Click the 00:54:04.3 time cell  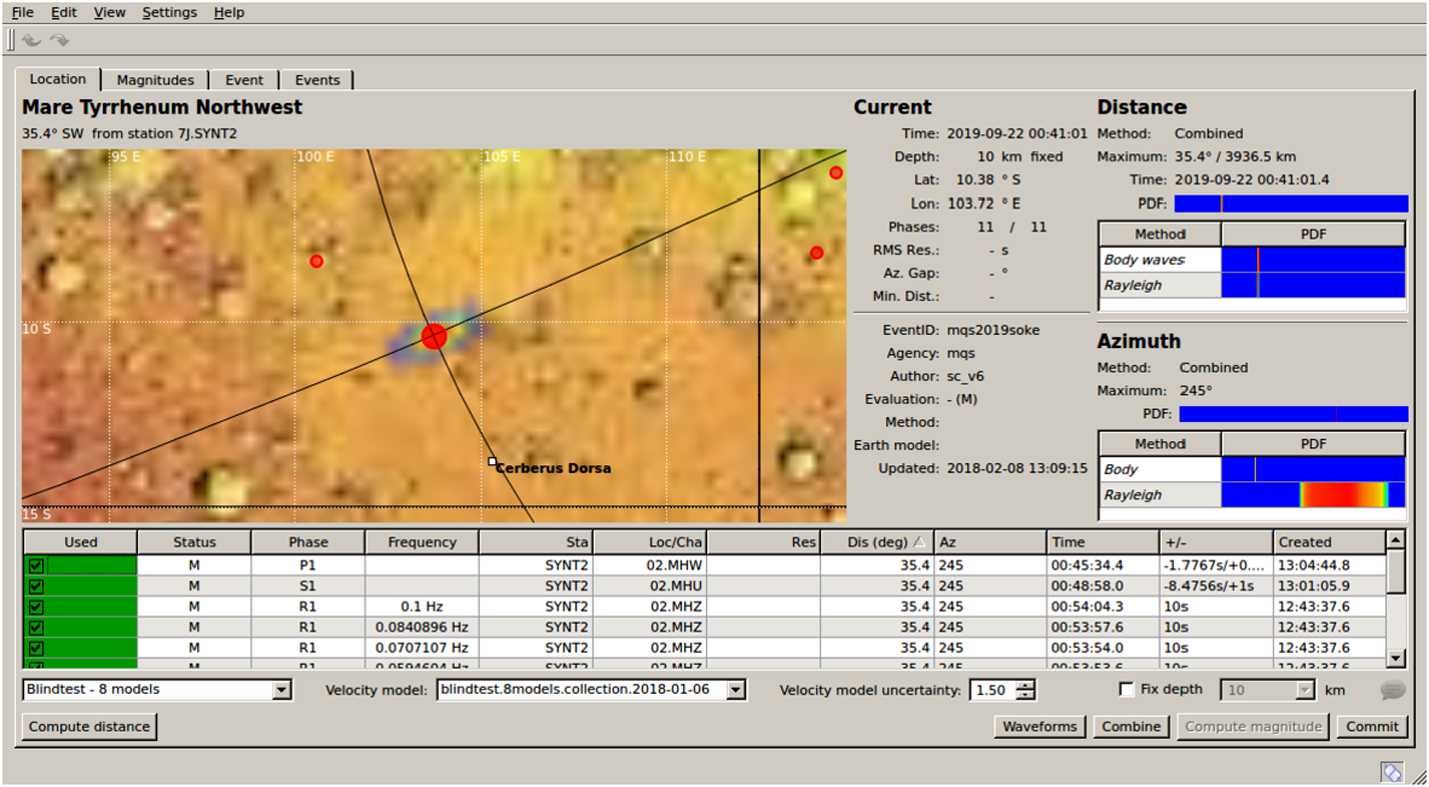pos(1104,606)
